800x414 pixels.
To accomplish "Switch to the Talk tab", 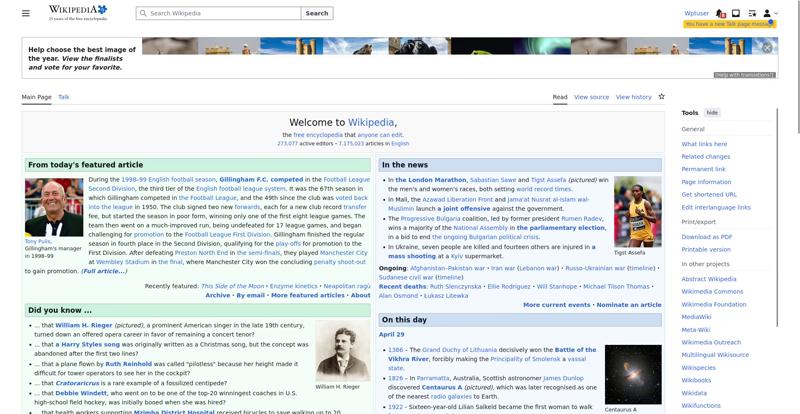I will pos(64,97).
